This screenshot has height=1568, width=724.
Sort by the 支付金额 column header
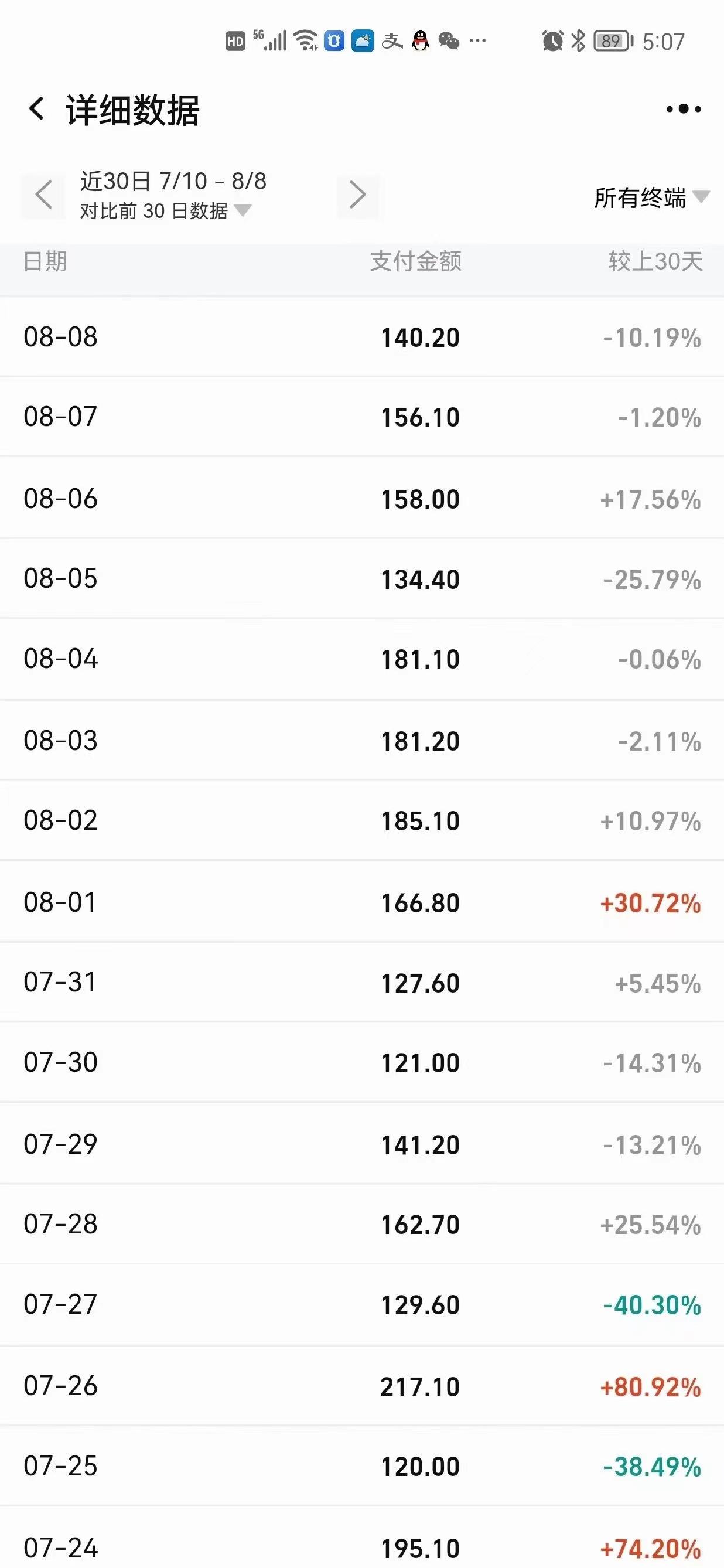(x=415, y=261)
